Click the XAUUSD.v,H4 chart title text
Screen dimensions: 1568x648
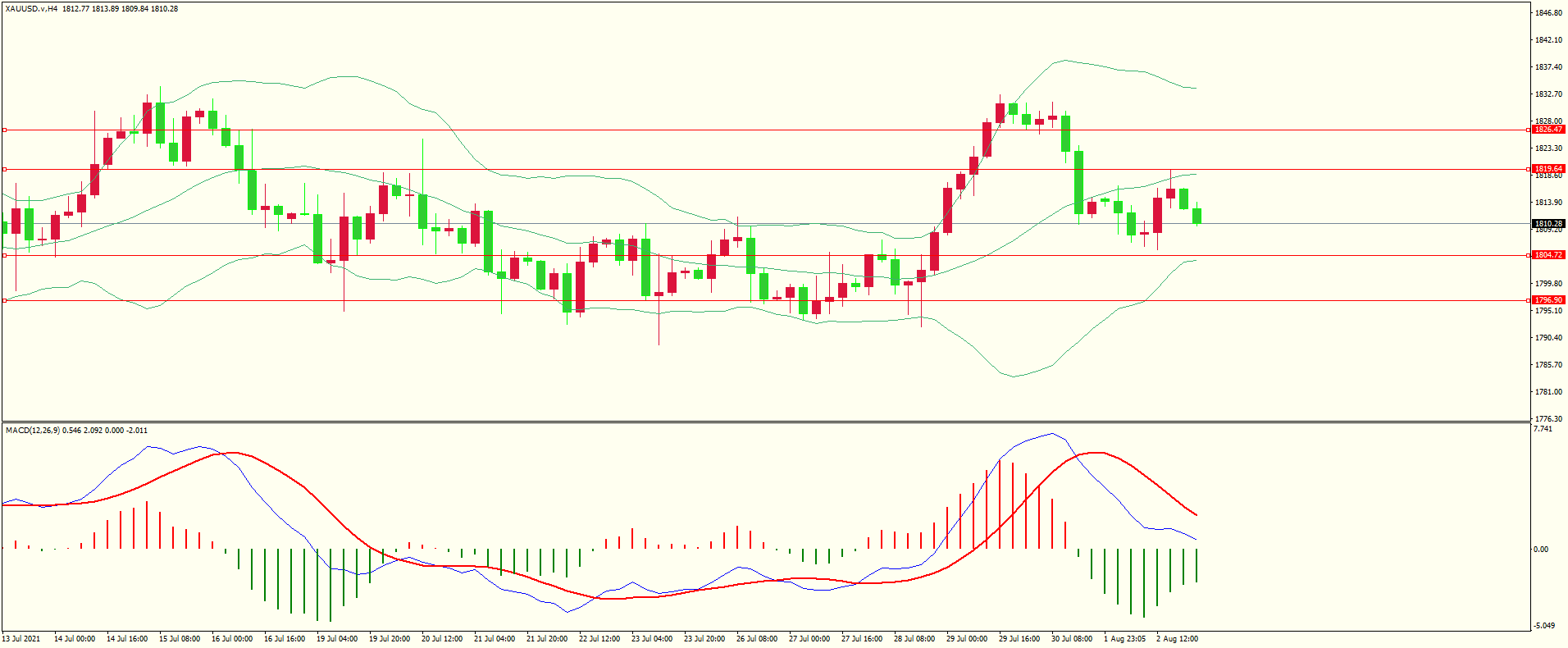tap(31, 9)
